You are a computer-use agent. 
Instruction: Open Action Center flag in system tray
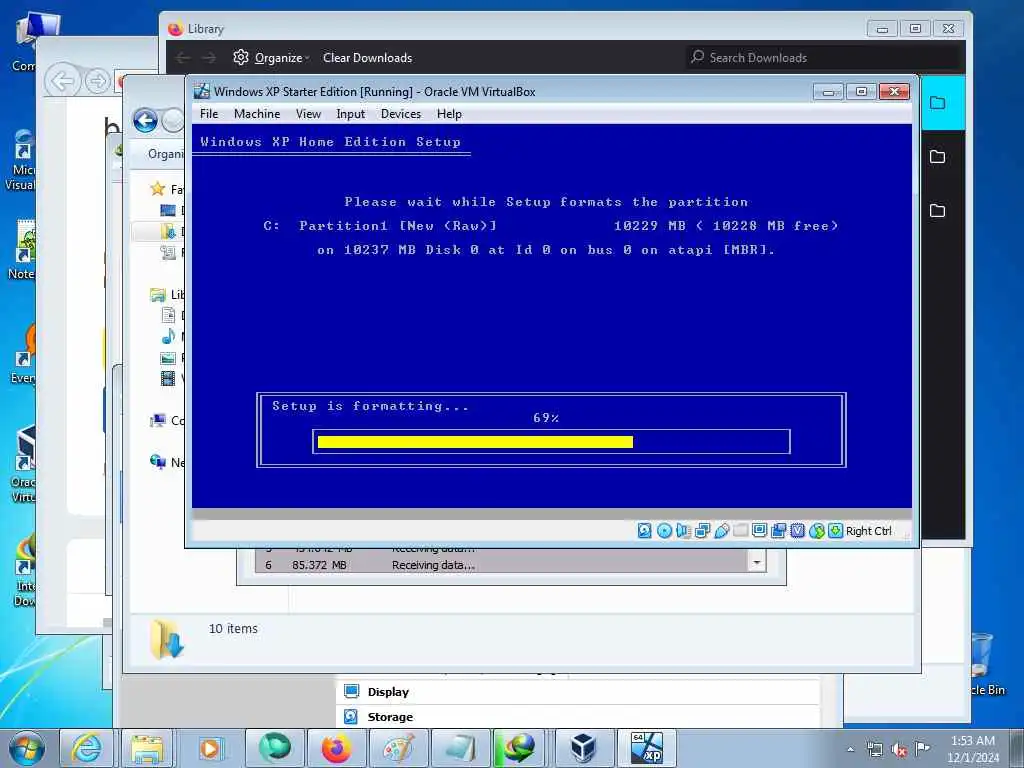(x=922, y=748)
